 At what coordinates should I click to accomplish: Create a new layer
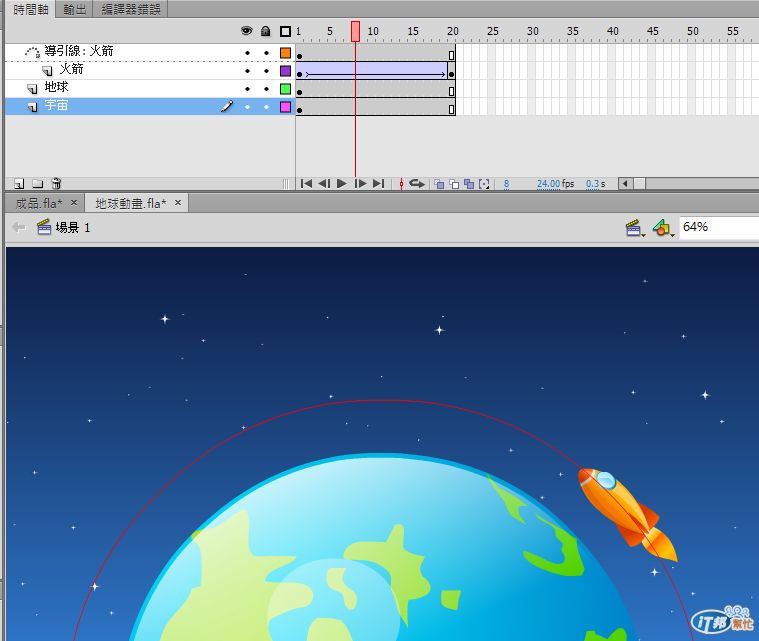point(19,183)
